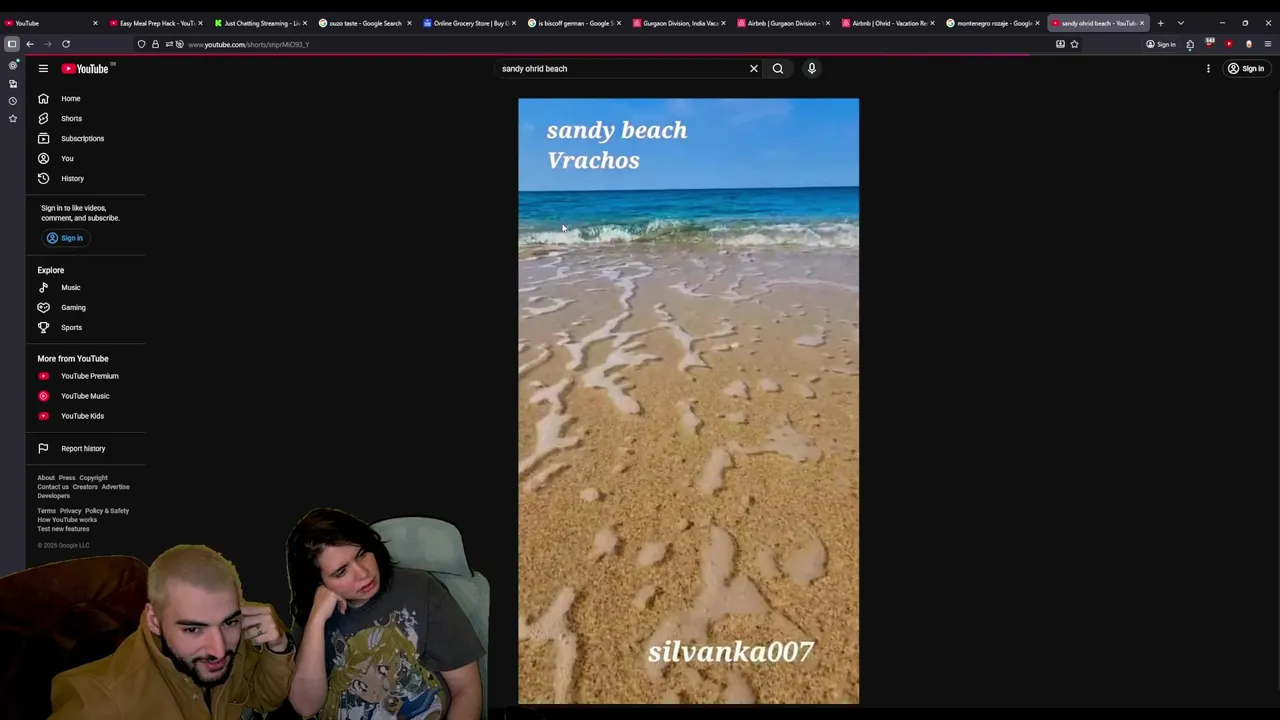Switch to Gurgaon Division India Vacation tab
This screenshot has height=720, width=1280.
[677, 23]
